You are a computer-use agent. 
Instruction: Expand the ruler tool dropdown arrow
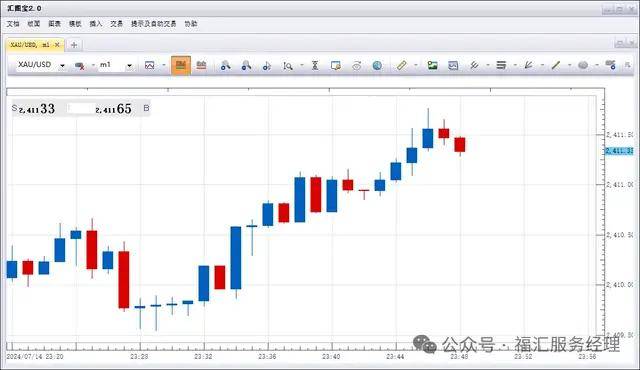(x=416, y=65)
